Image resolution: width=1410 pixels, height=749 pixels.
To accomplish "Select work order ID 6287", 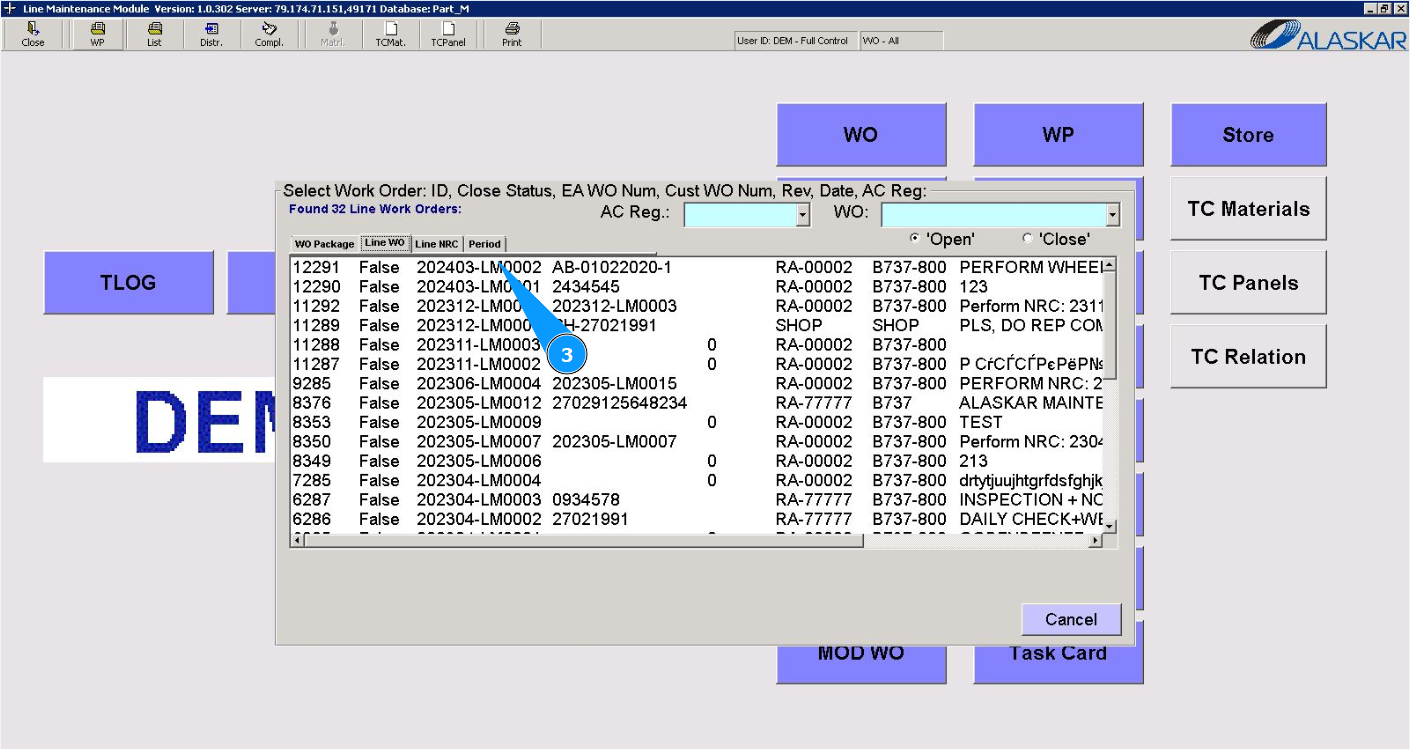I will [x=312, y=500].
